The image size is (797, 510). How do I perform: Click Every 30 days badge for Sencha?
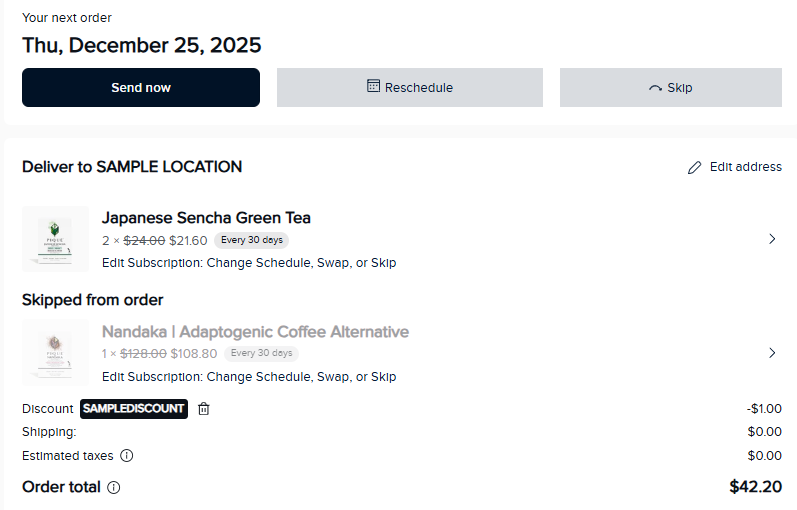(251, 240)
